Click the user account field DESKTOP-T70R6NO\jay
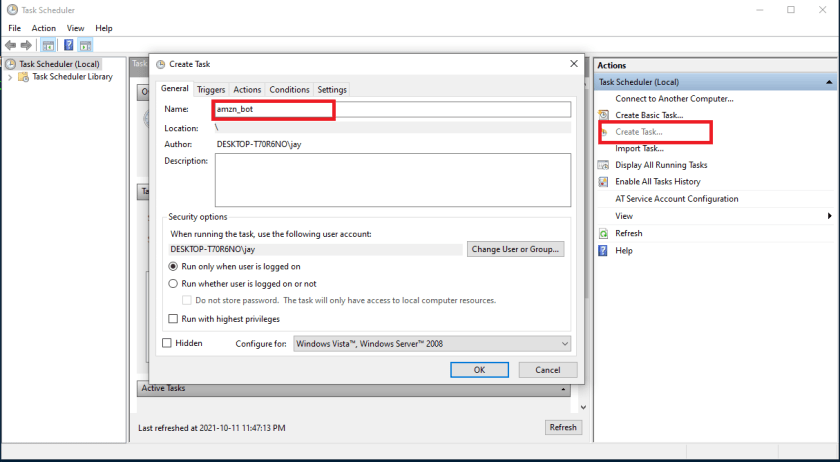The image size is (840, 462). (316, 249)
